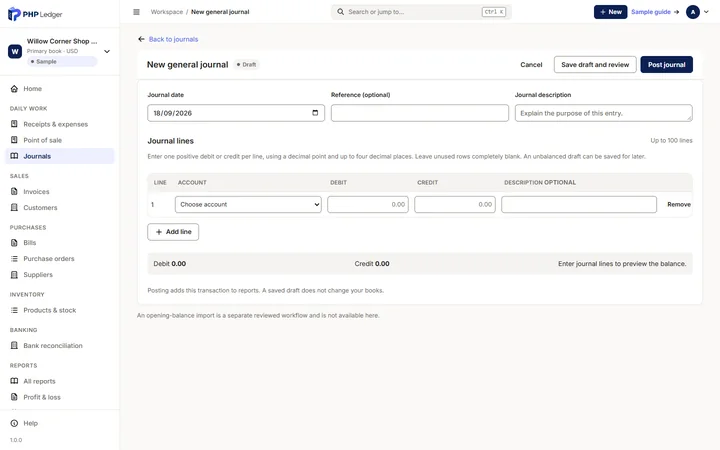Open the calendar picker icon in Journal date
The height and width of the screenshot is (450, 720).
(x=315, y=113)
